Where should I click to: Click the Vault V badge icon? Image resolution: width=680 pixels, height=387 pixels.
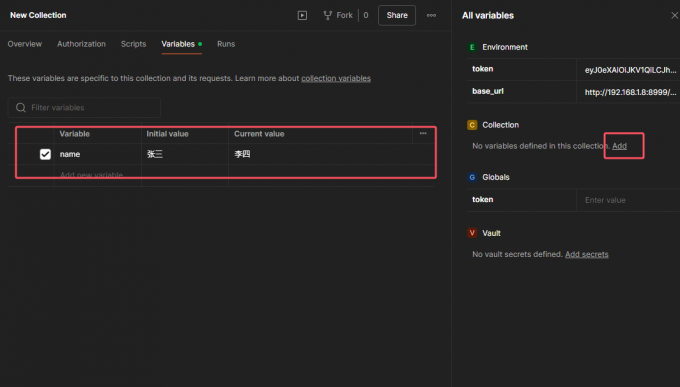472,233
